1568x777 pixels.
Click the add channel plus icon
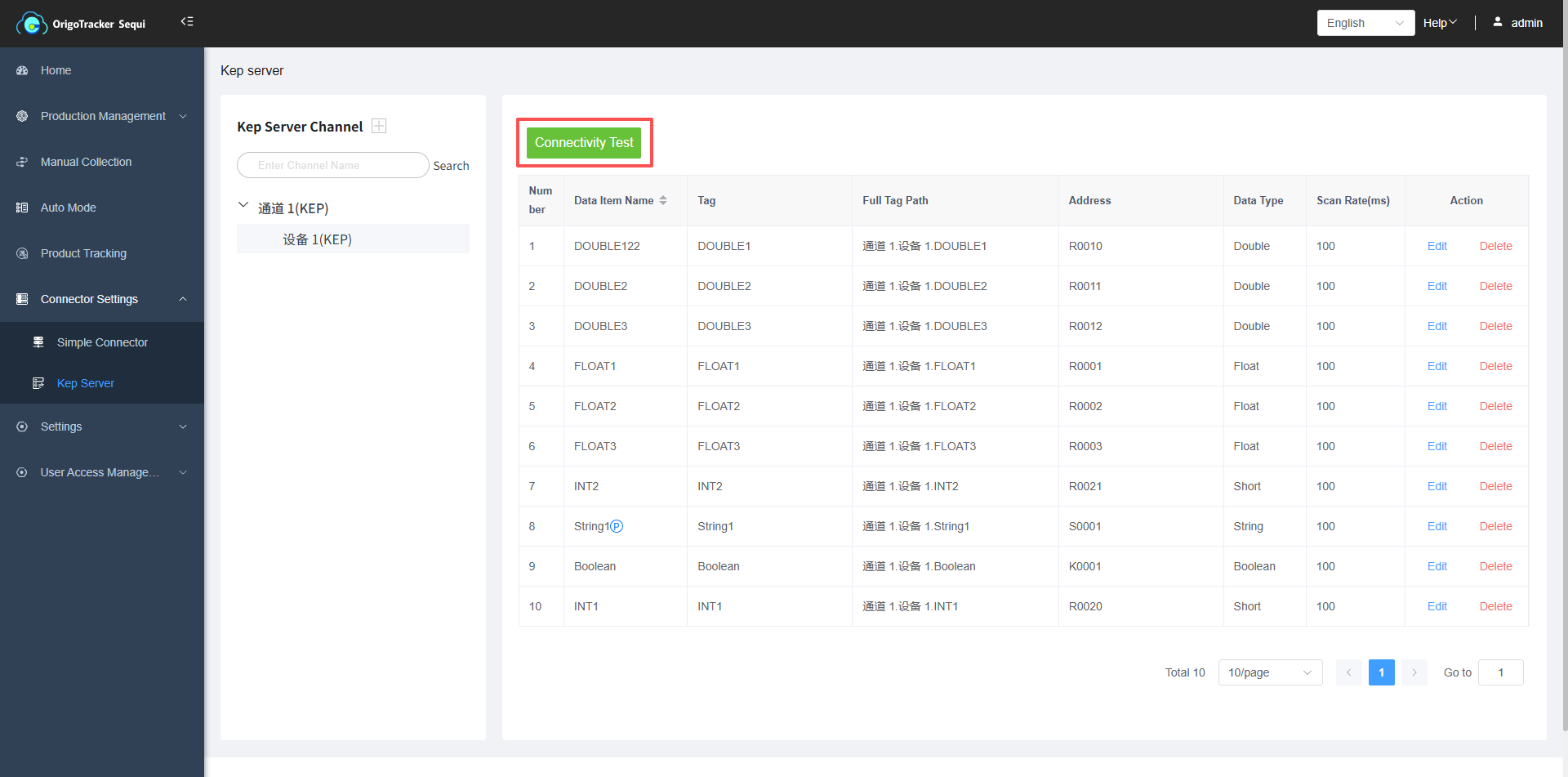(379, 126)
